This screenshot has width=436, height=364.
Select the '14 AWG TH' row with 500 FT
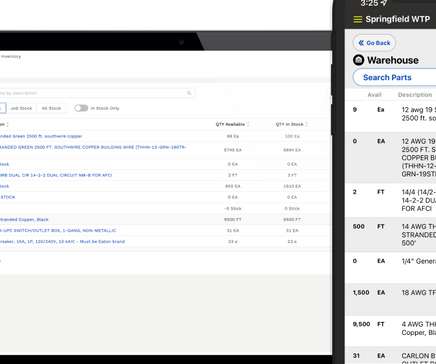(391, 235)
